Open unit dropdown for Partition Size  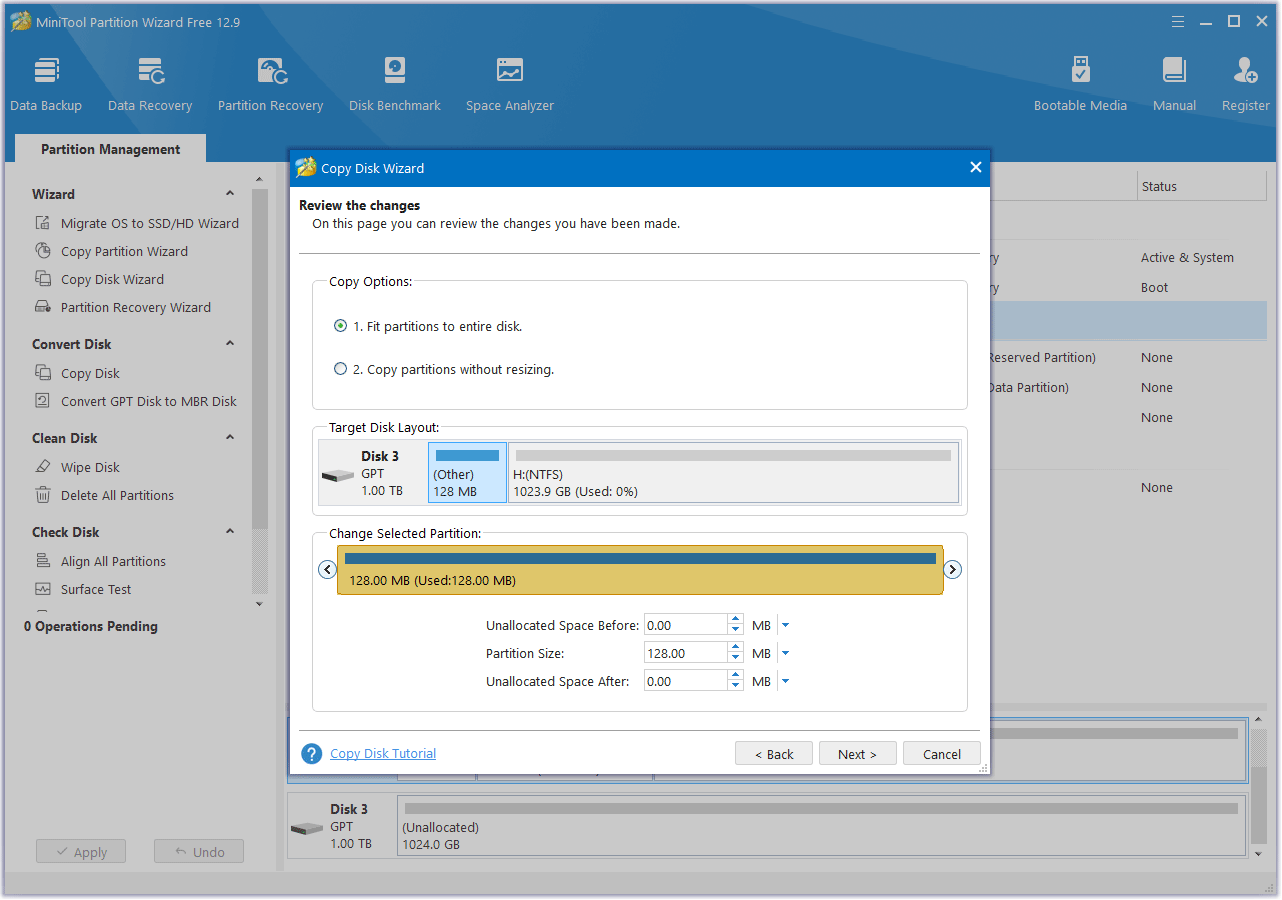785,653
